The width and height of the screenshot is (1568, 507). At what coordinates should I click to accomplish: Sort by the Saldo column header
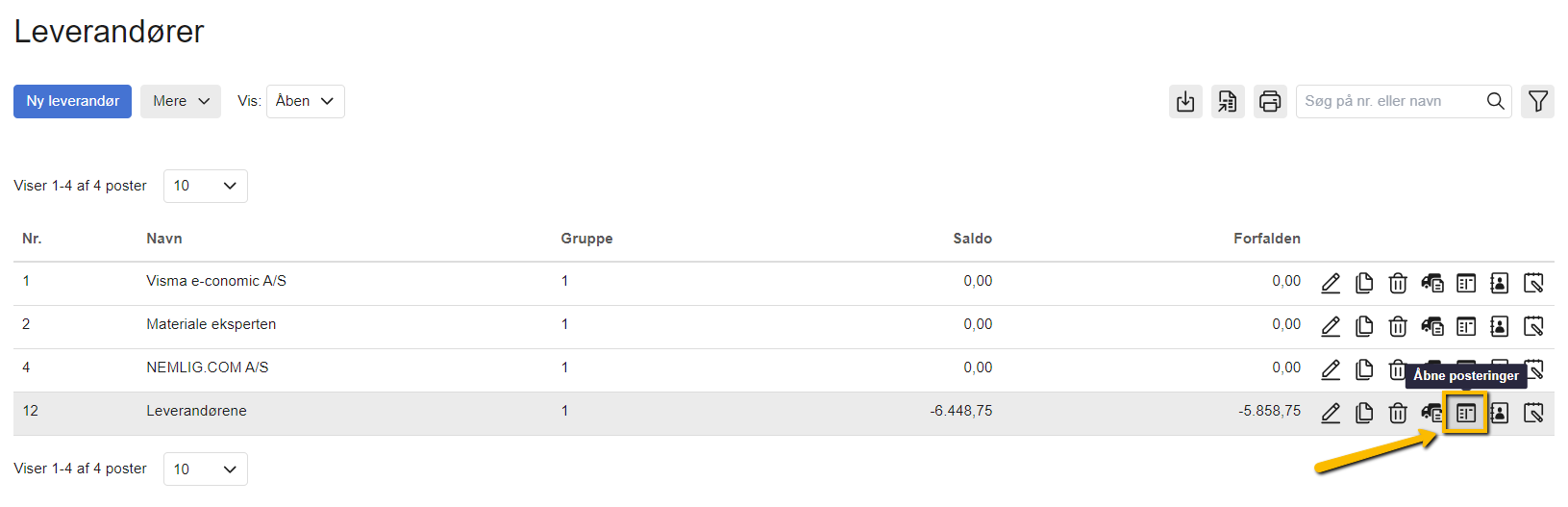[x=972, y=239]
